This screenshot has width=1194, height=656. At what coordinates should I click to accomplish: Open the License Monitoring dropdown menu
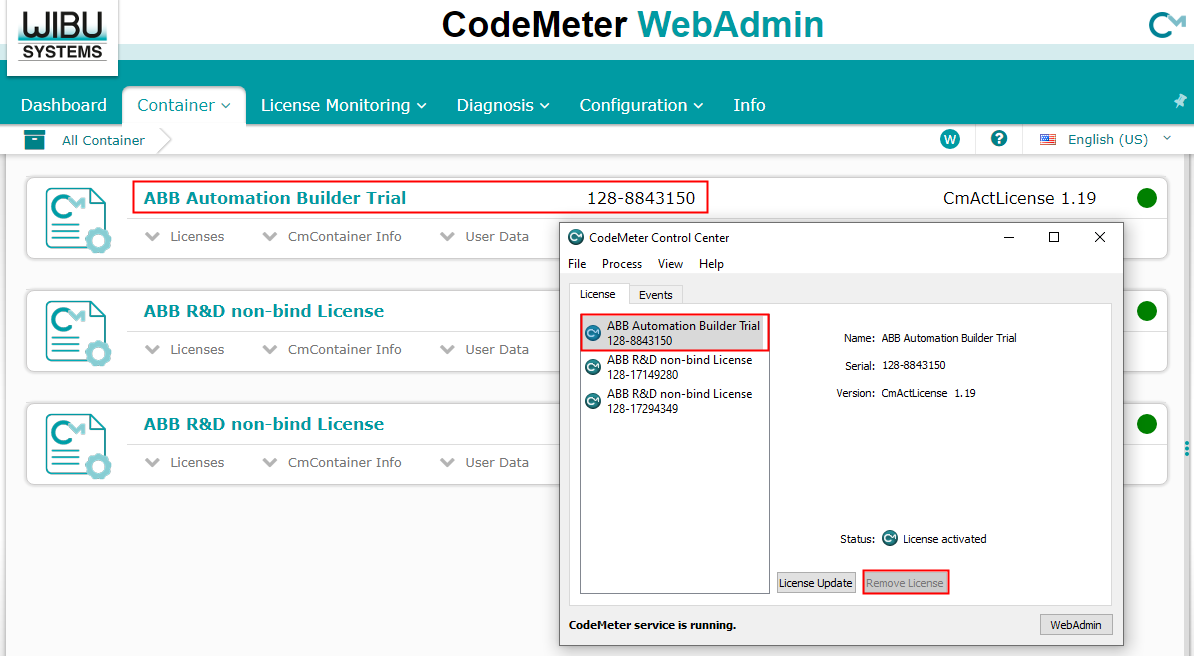(x=343, y=105)
